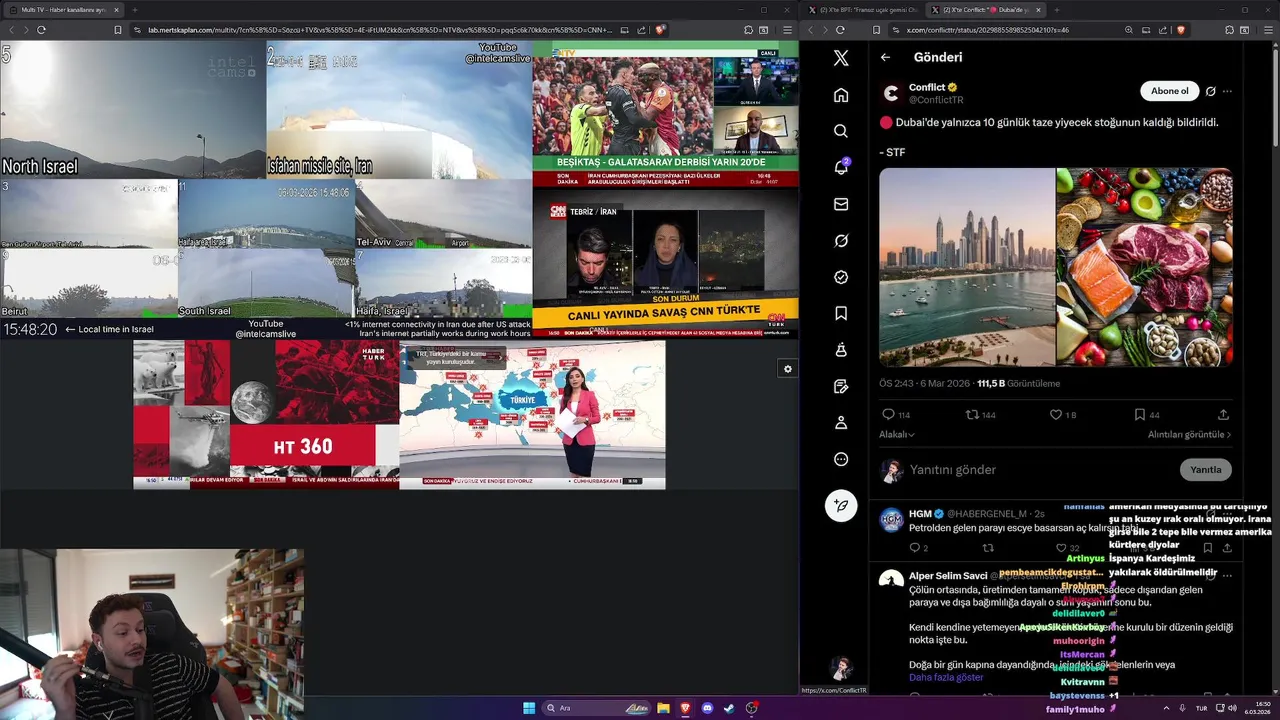Click Brave Shields icon in X window
Viewport: 1280px width, 720px height.
click(x=1181, y=30)
